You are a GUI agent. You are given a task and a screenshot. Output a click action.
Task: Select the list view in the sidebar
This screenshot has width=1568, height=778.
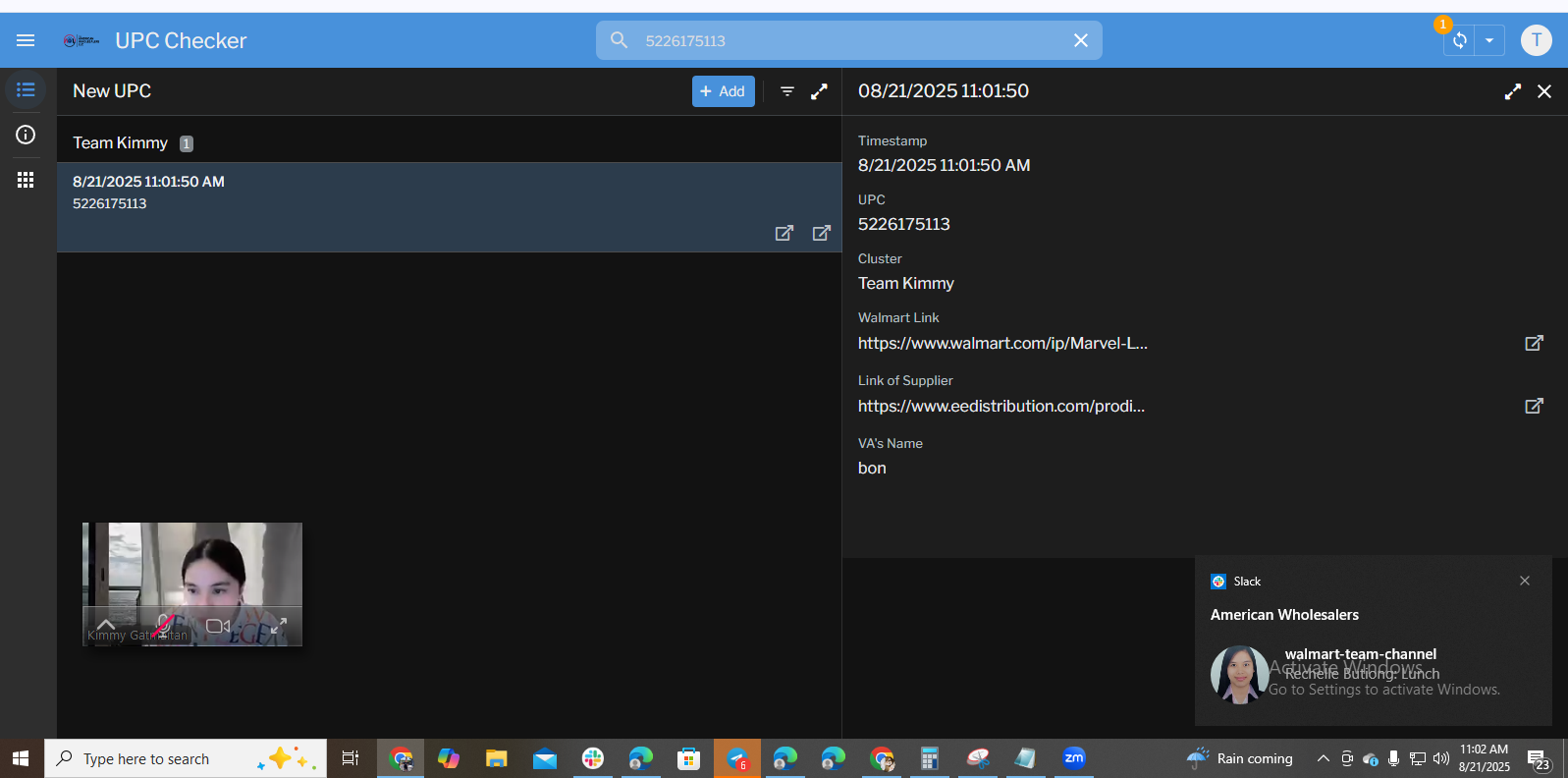tap(26, 90)
